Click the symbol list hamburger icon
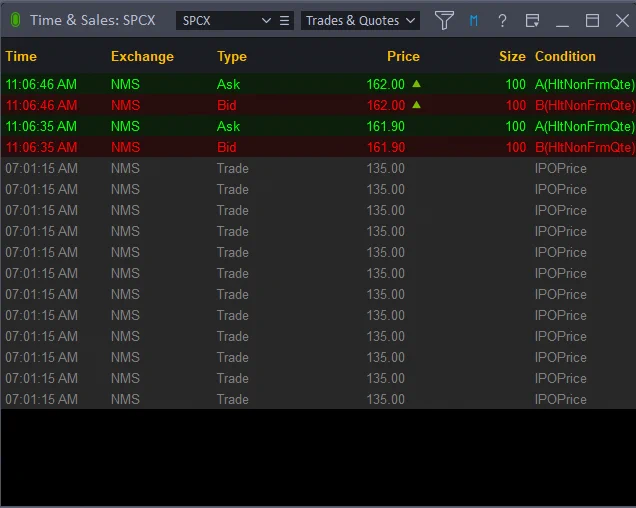 point(284,20)
